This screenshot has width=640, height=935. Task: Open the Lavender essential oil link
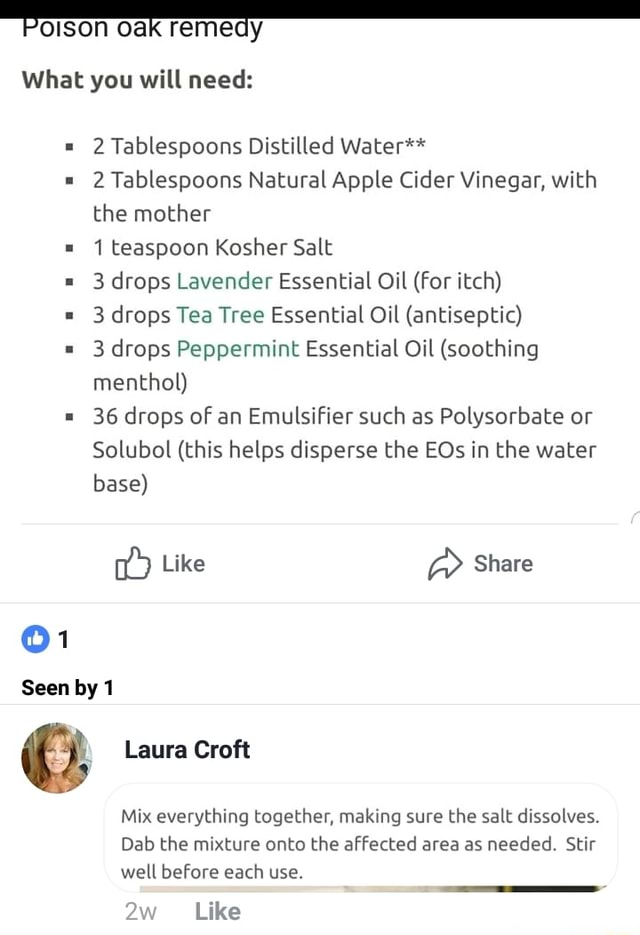pos(224,281)
